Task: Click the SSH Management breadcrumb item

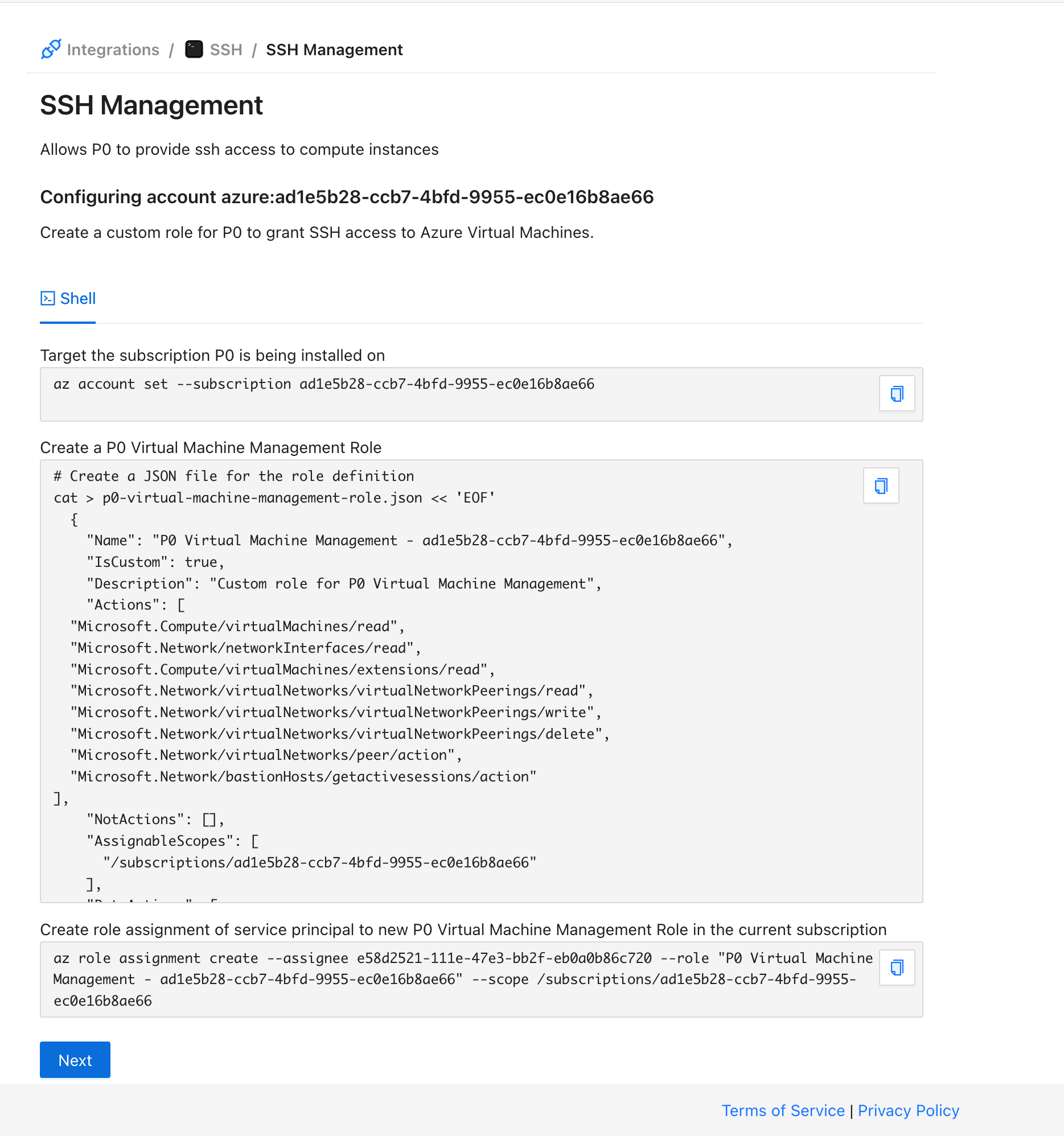Action: click(x=334, y=50)
